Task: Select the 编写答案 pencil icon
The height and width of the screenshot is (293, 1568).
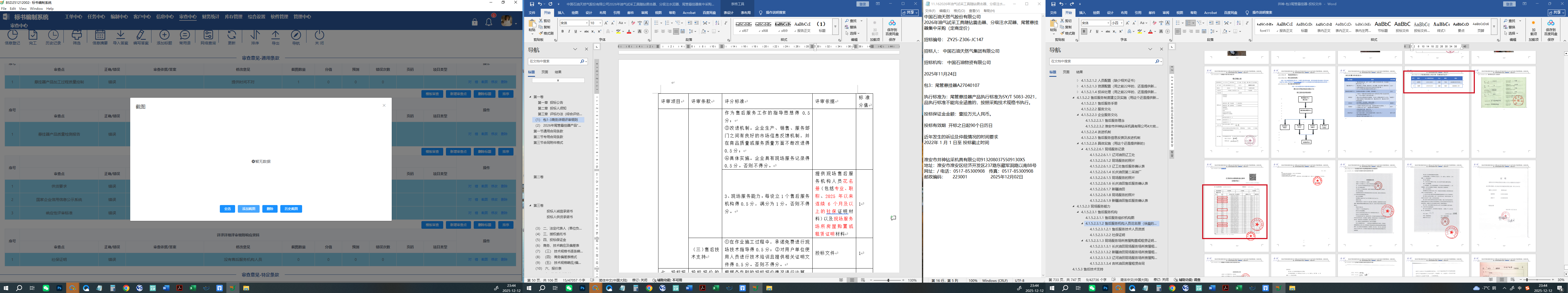Action: (141, 38)
